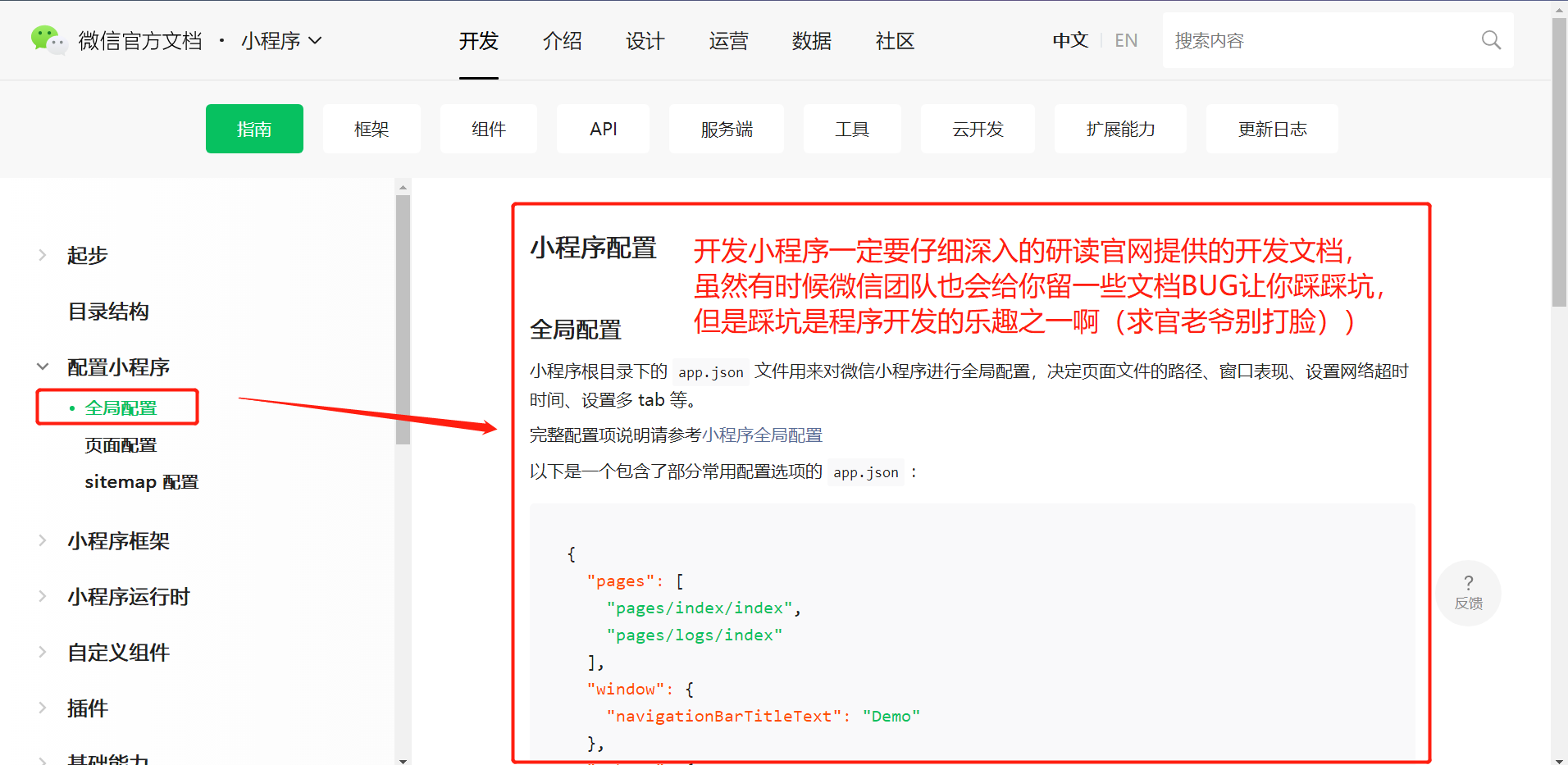Open the 设计 top navigation tab
The width and height of the screenshot is (1568, 765).
645,41
